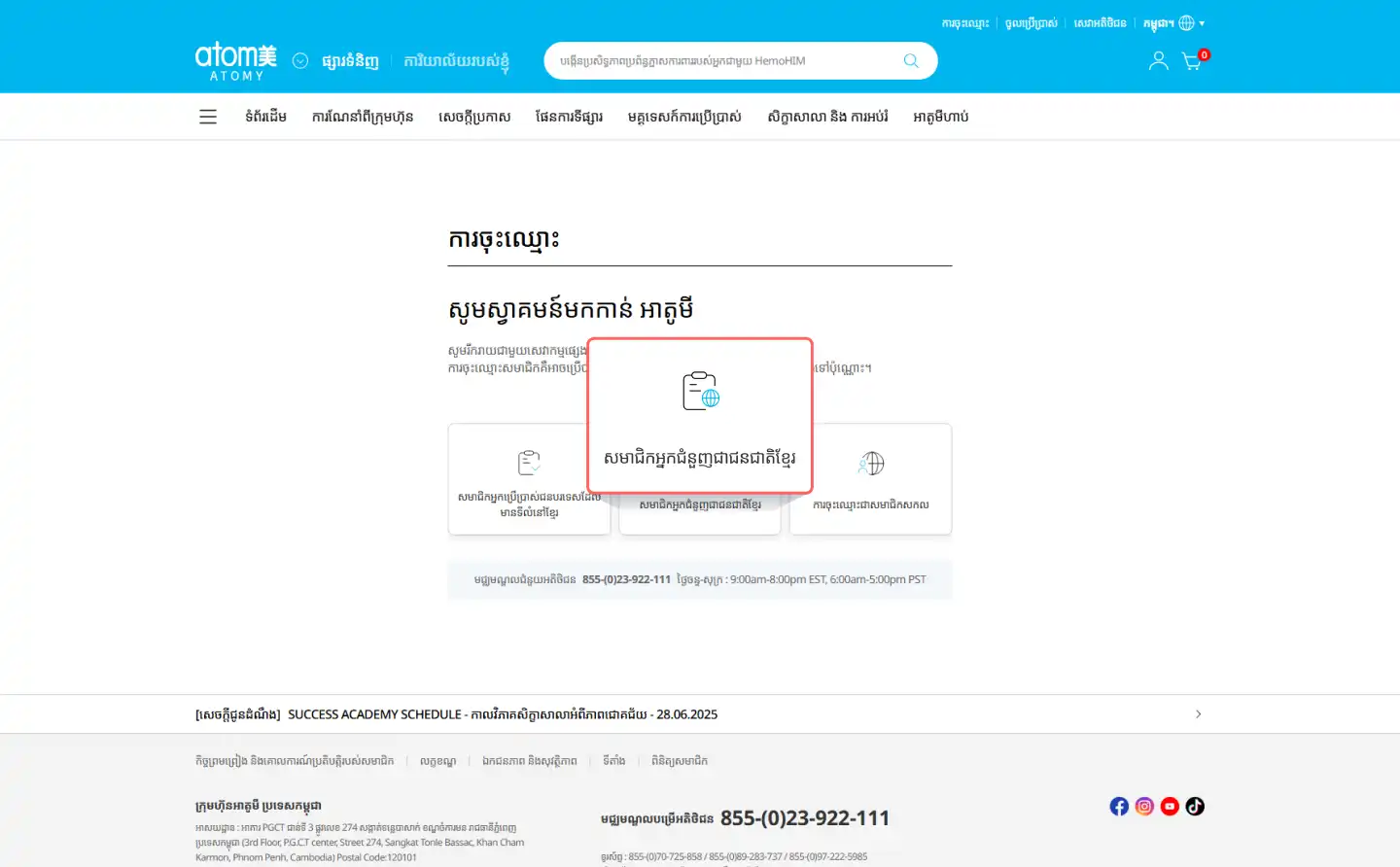Open the ទំព័រដើម home menu item
The height and width of the screenshot is (867, 1400).
(265, 117)
